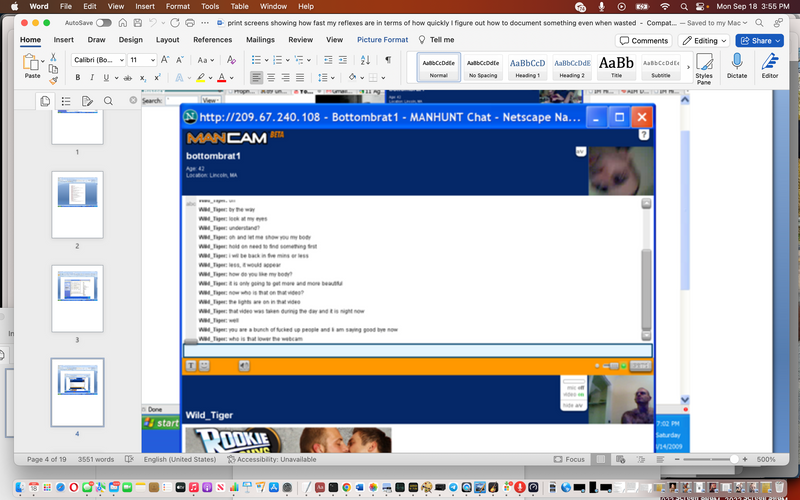Select page 3 thumbnail in sidebar

point(78,298)
